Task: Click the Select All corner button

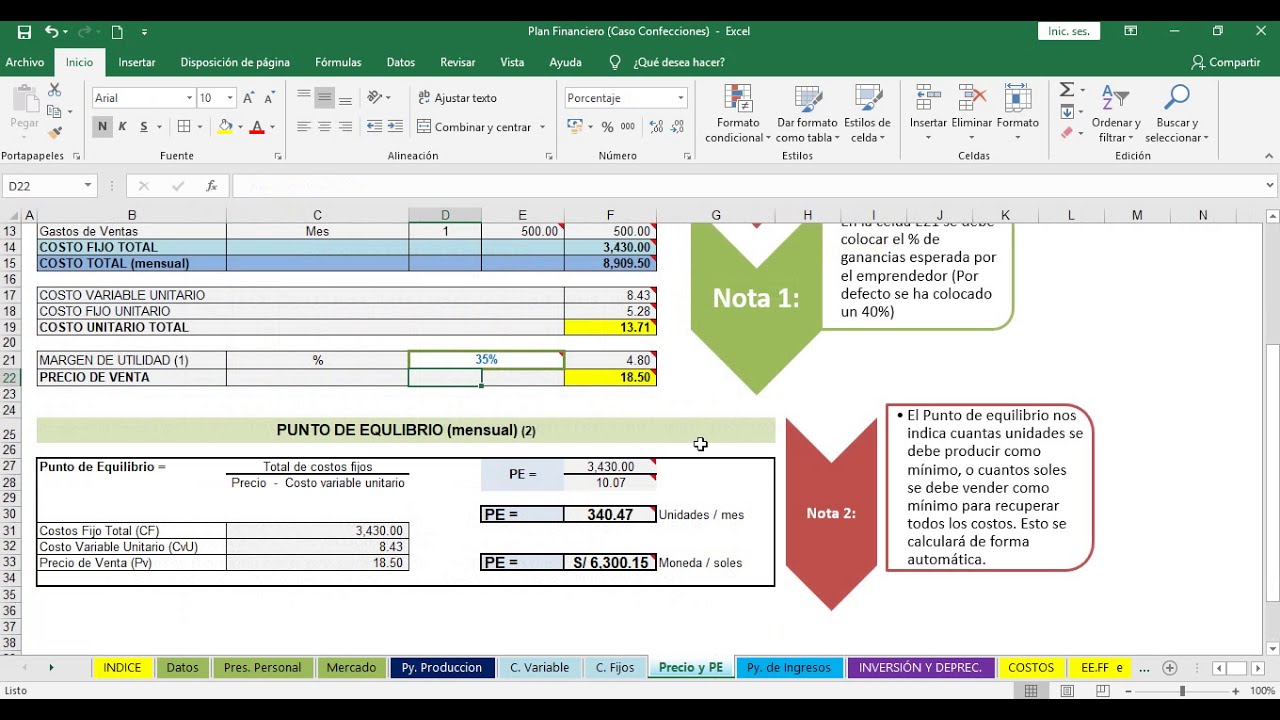Action: 10,215
